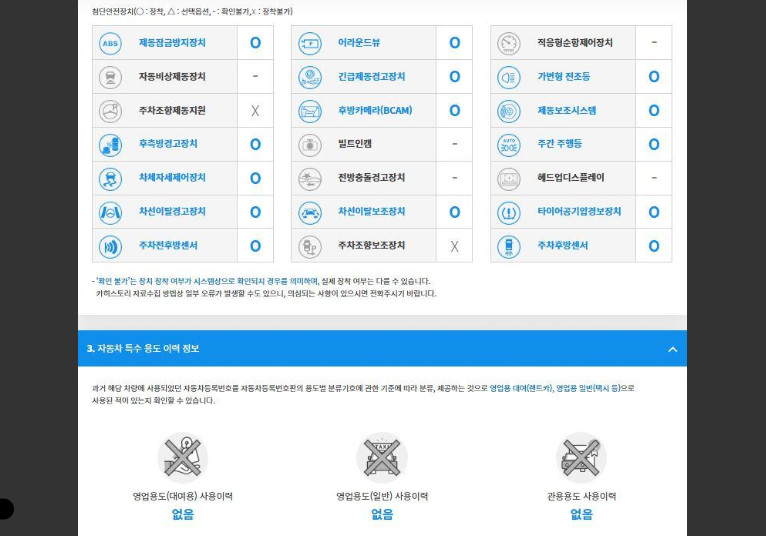This screenshot has height=536, width=766.
Task: Click the O status for 주차후방센서
Action: [654, 246]
